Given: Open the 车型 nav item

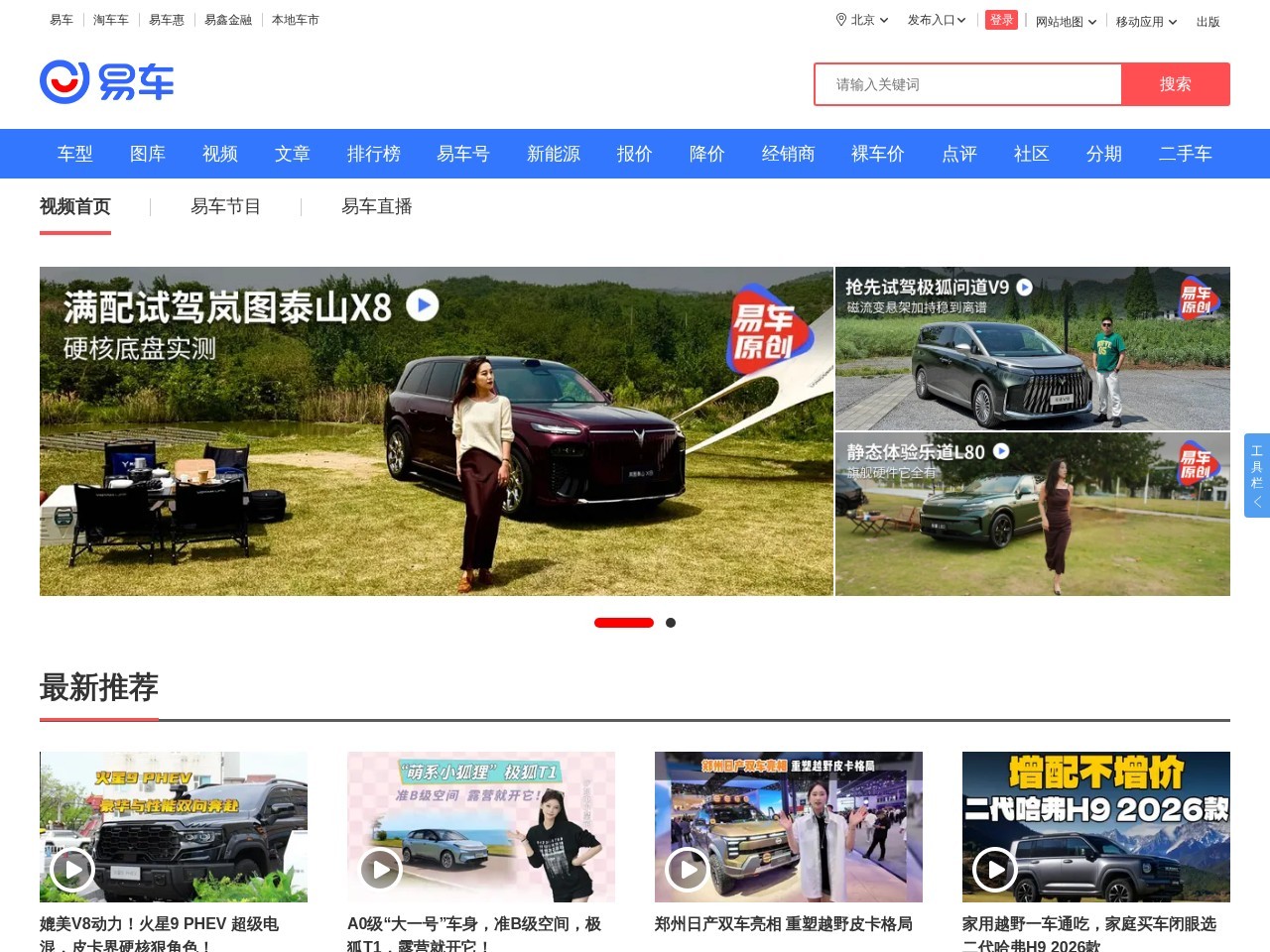Looking at the screenshot, I should tap(75, 154).
